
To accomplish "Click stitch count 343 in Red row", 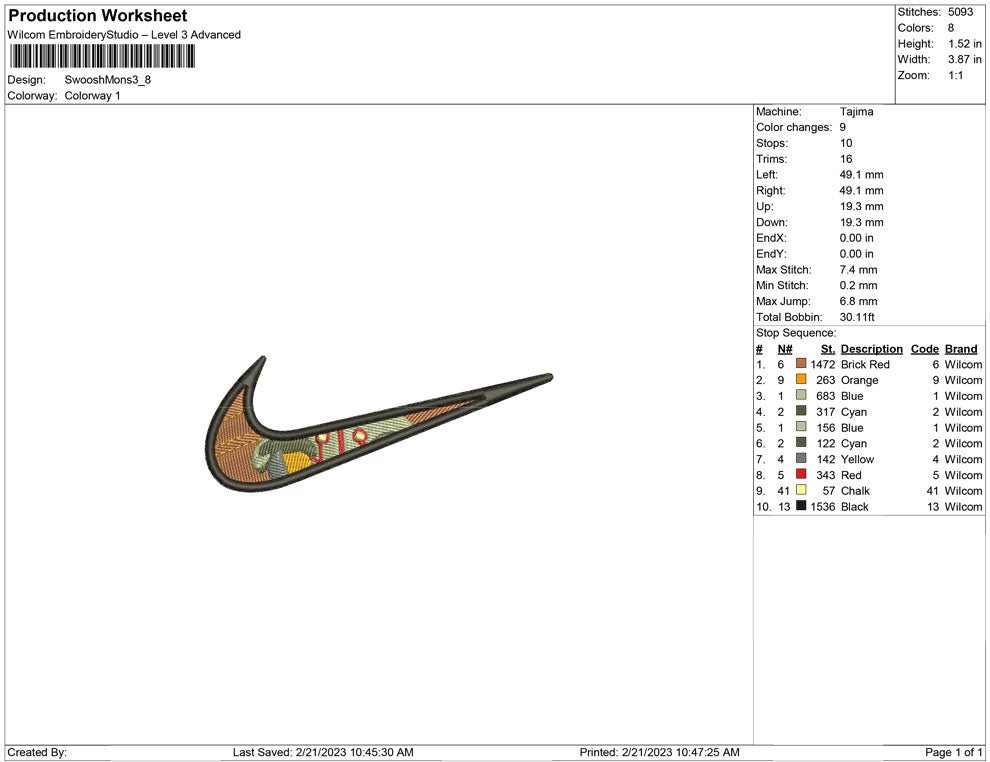I will pos(825,475).
